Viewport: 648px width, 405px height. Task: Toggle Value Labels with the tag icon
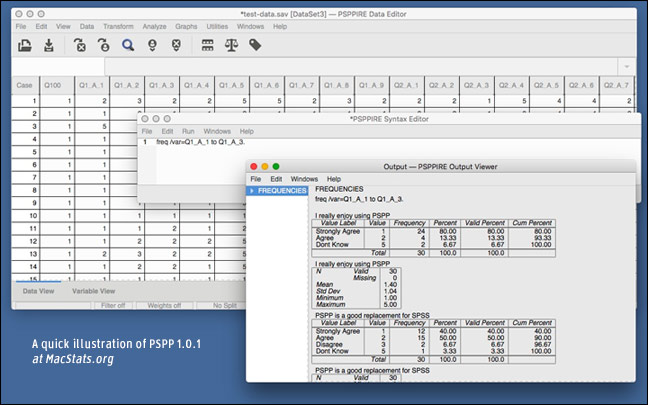(255, 45)
